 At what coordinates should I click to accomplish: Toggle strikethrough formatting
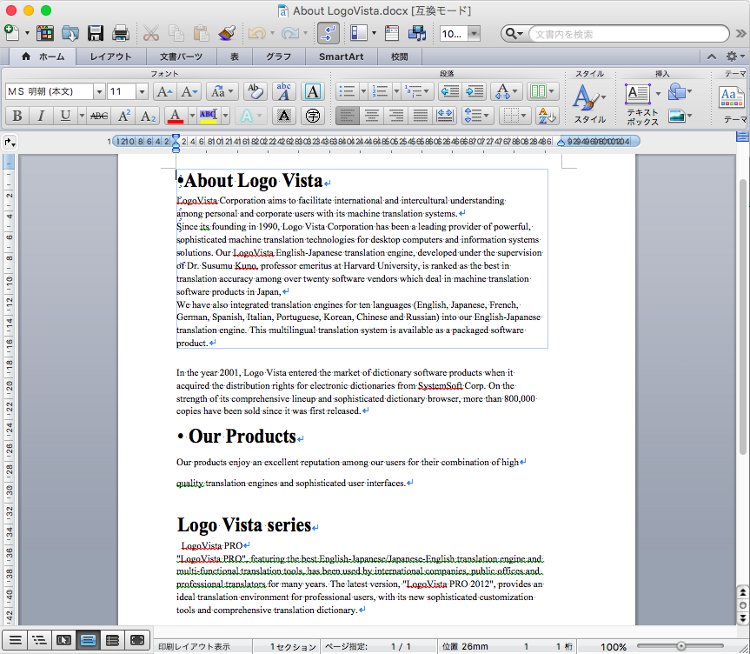[99, 116]
